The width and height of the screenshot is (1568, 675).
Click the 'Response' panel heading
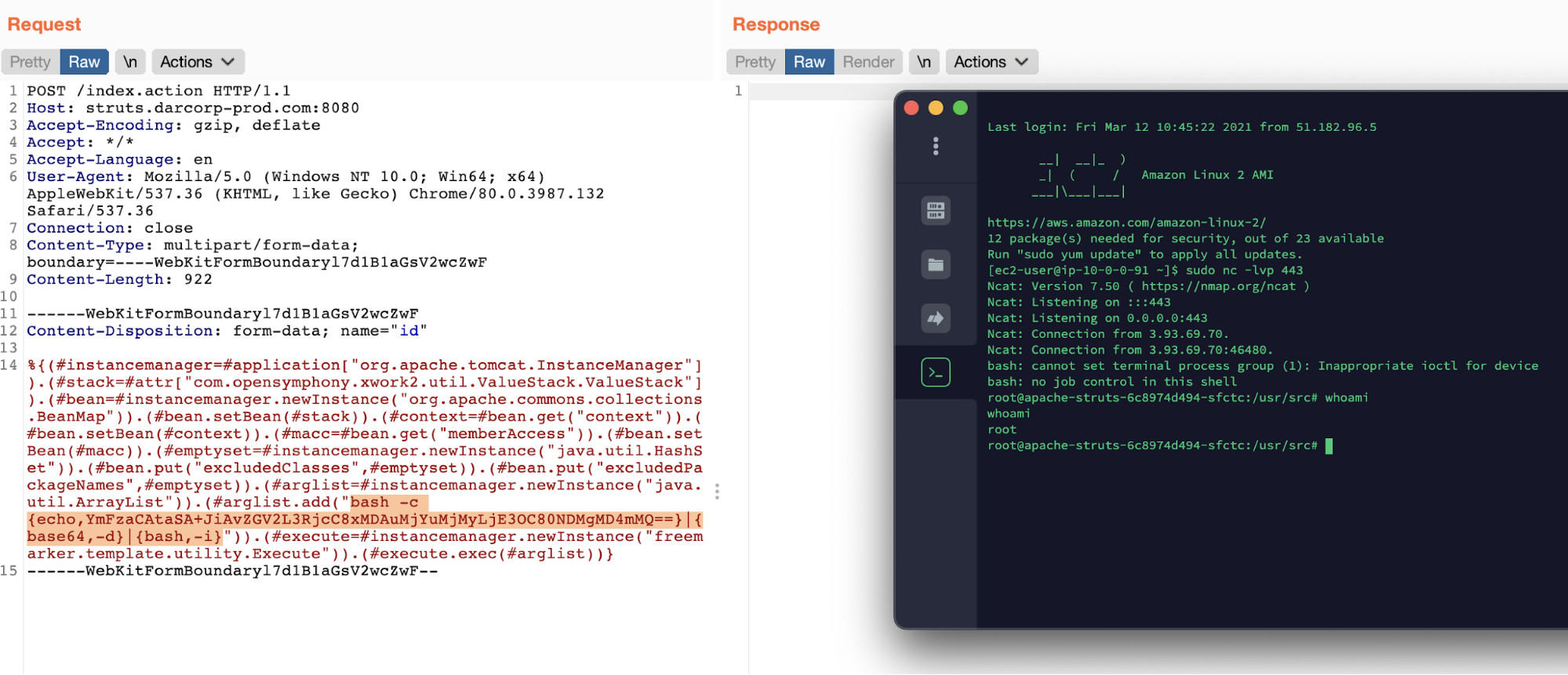pyautogui.click(x=776, y=24)
